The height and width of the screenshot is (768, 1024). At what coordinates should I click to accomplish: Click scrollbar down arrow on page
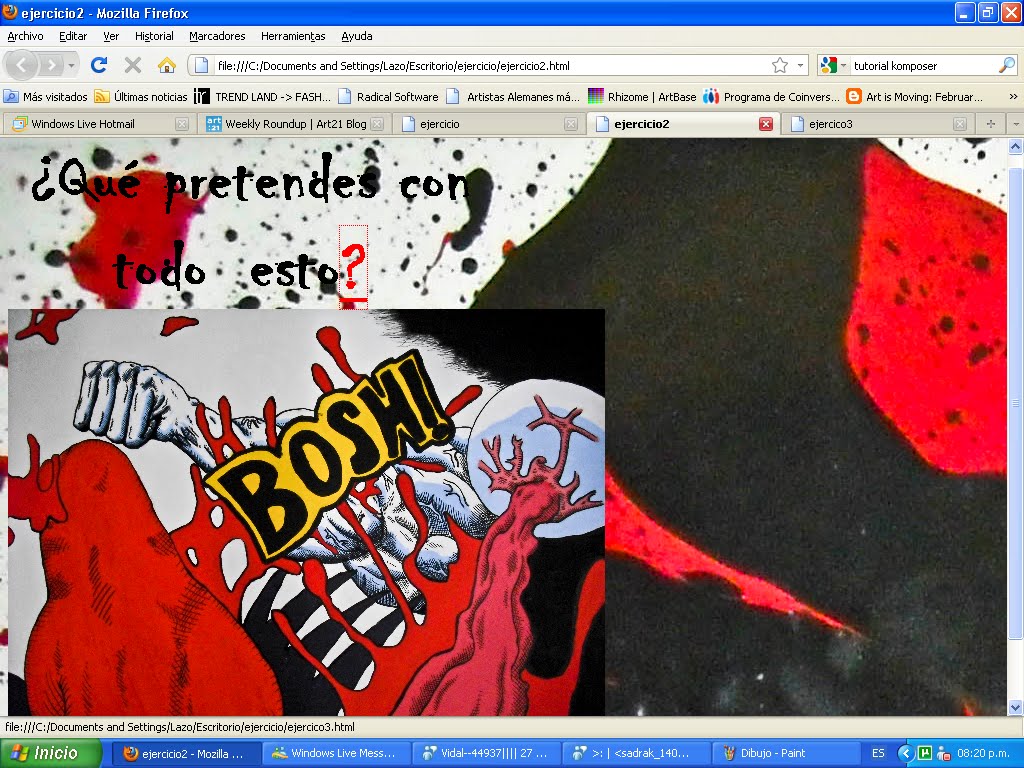(1015, 707)
